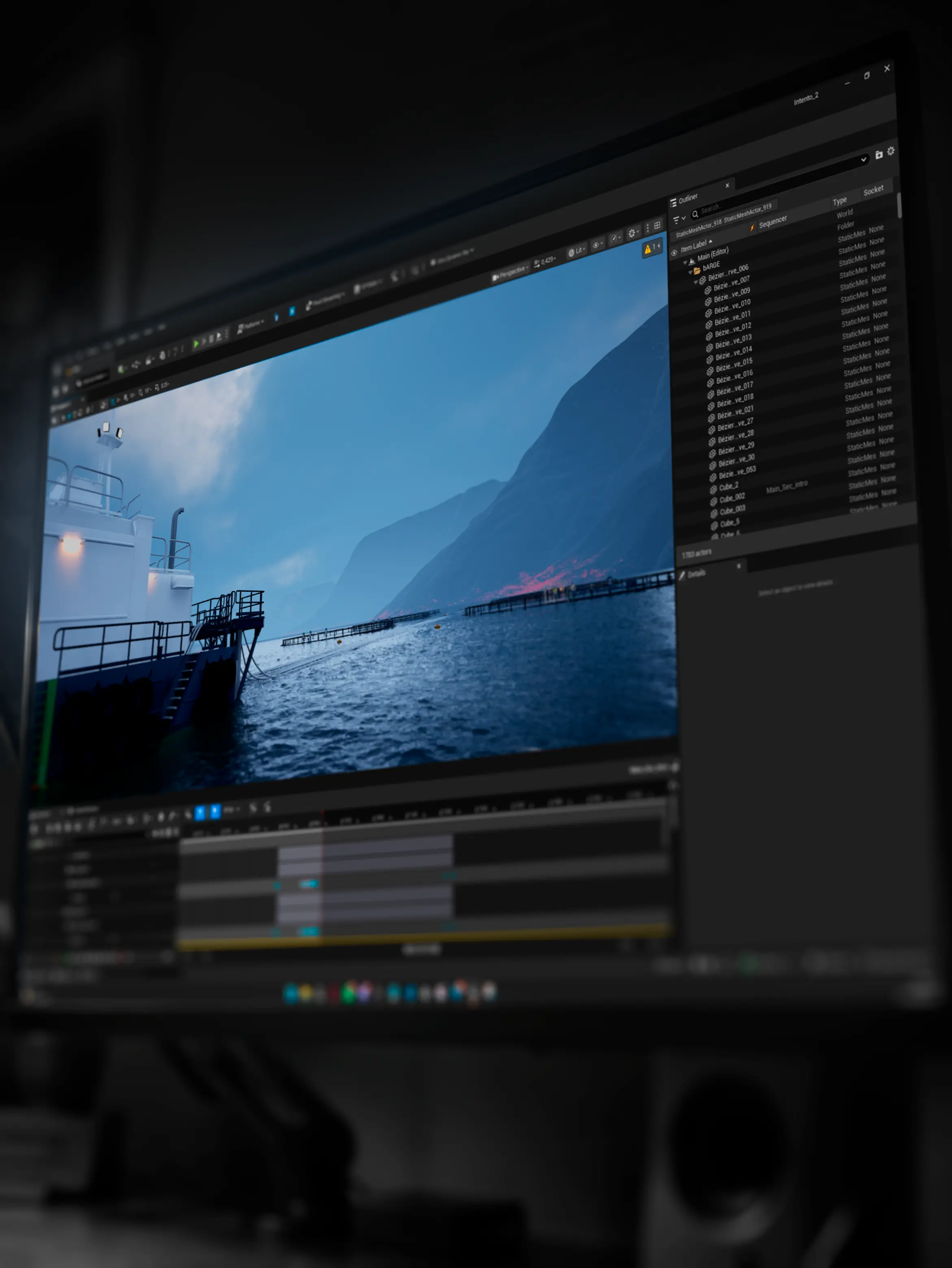Open the Lit view mode dropdown
Image resolution: width=952 pixels, height=1268 pixels.
click(576, 251)
